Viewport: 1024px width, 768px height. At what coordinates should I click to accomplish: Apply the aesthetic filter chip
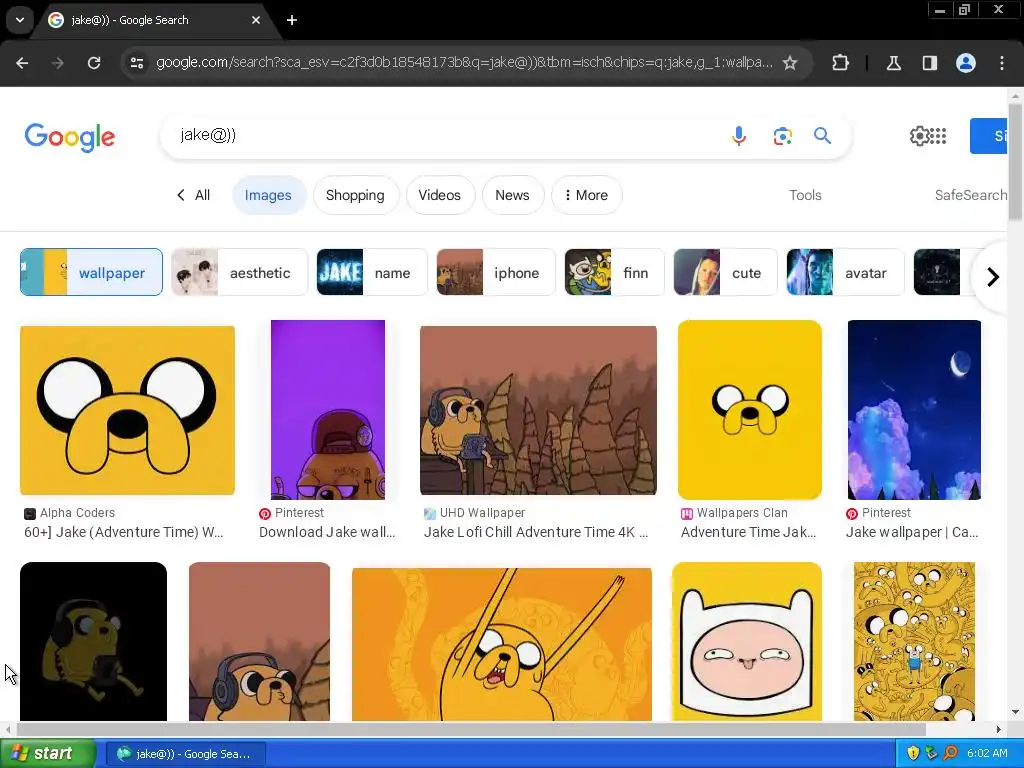tap(239, 272)
